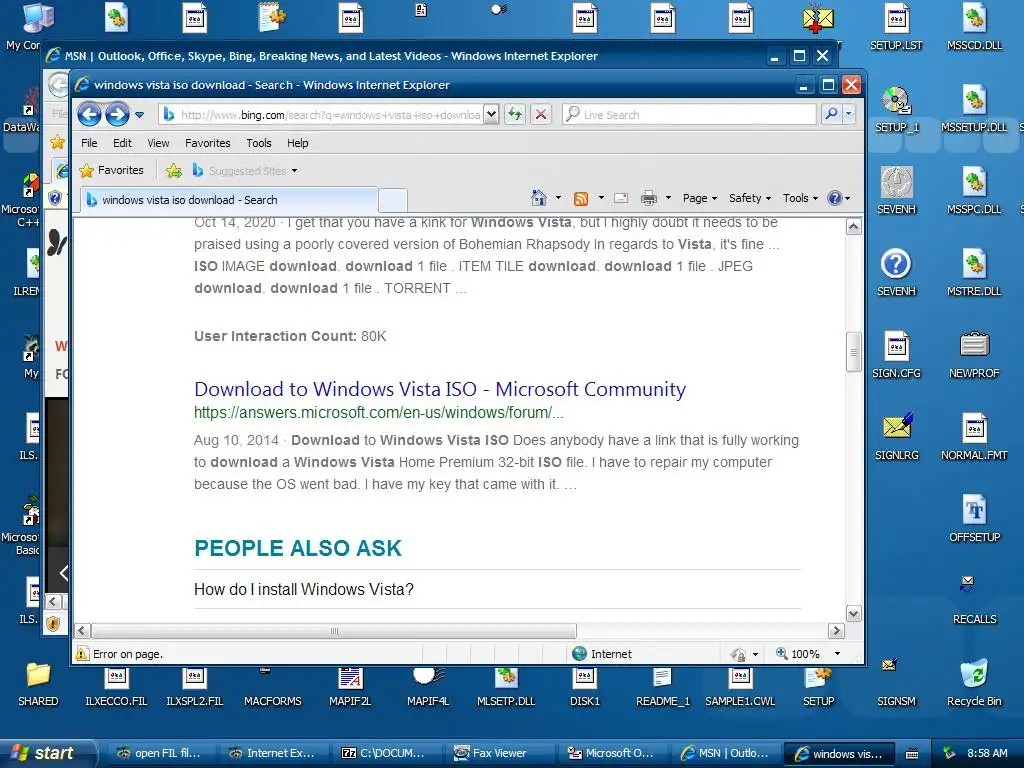Select the SETUP.LST desktop icon
Viewport: 1024px width, 768px height.
[896, 27]
